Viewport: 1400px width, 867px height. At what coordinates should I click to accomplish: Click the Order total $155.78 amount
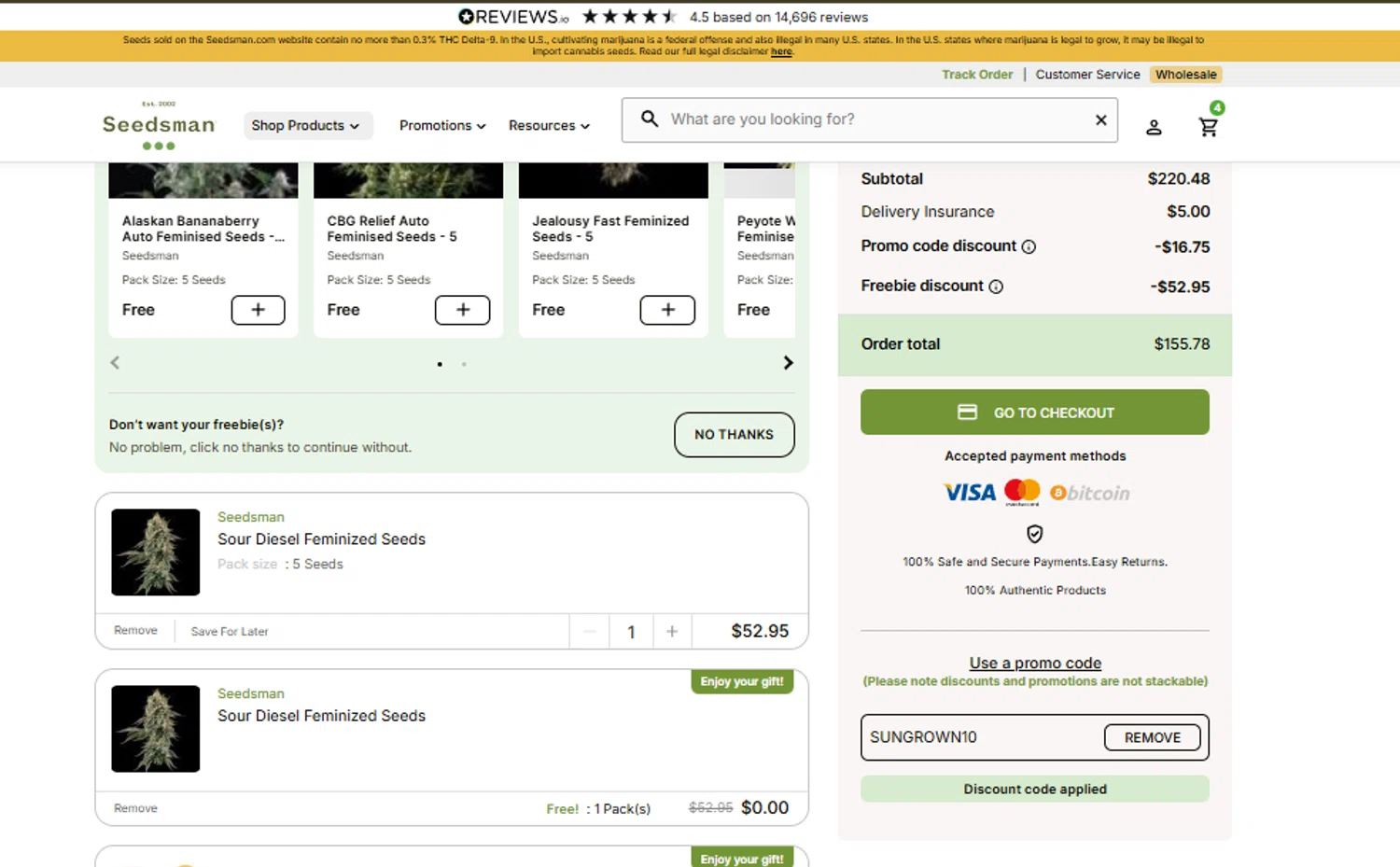point(1182,344)
